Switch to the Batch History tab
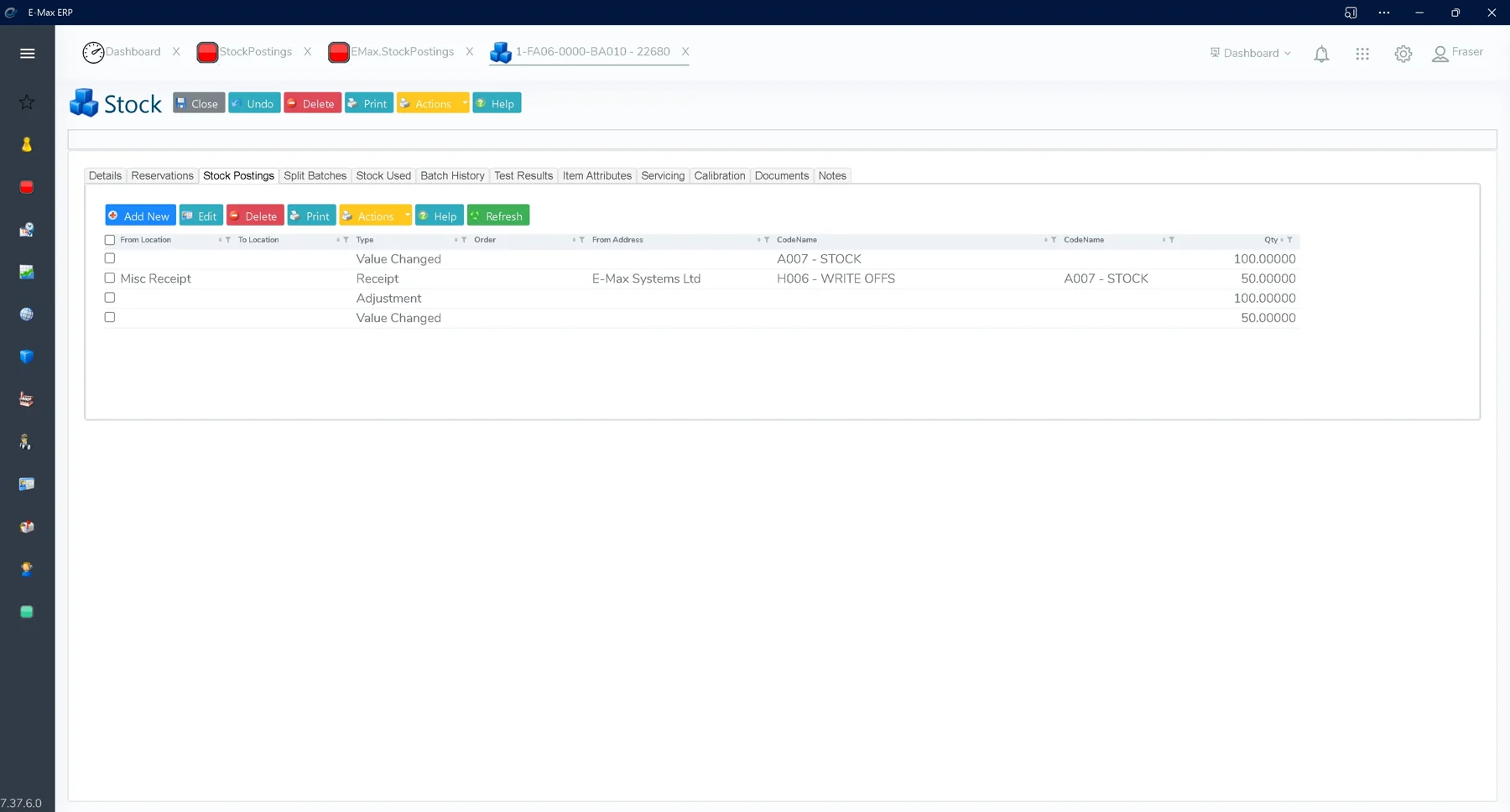Viewport: 1510px width, 812px height. pyautogui.click(x=452, y=175)
